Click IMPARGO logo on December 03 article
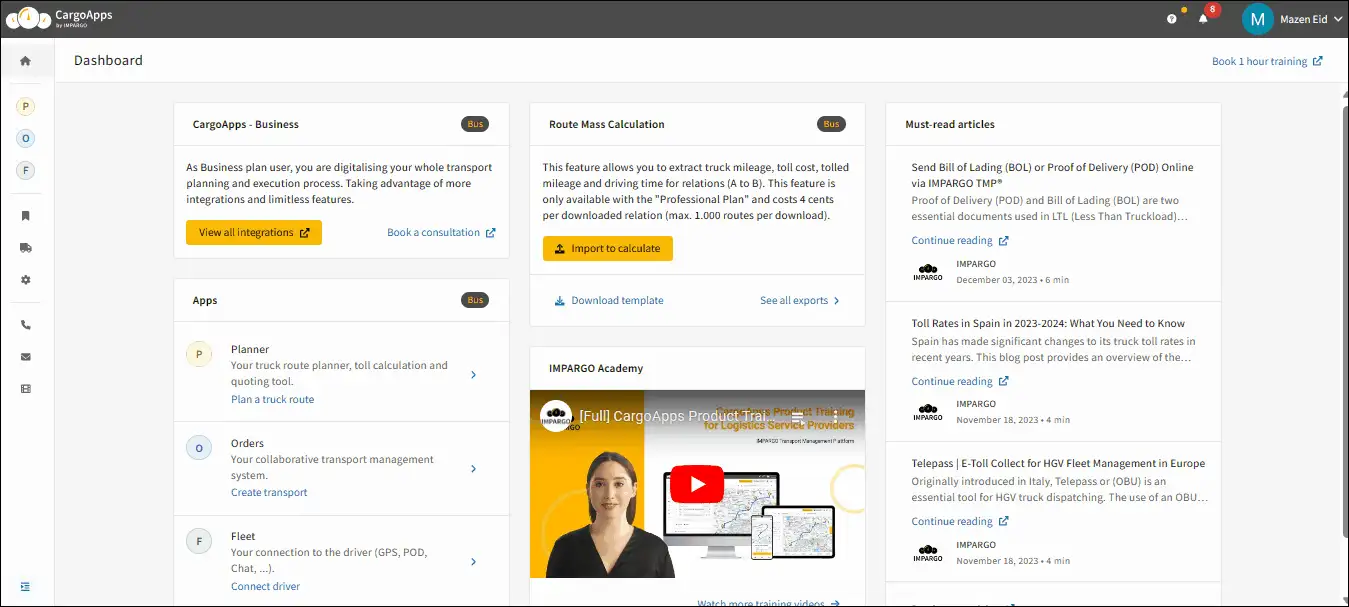The height and width of the screenshot is (607, 1349). 928,272
